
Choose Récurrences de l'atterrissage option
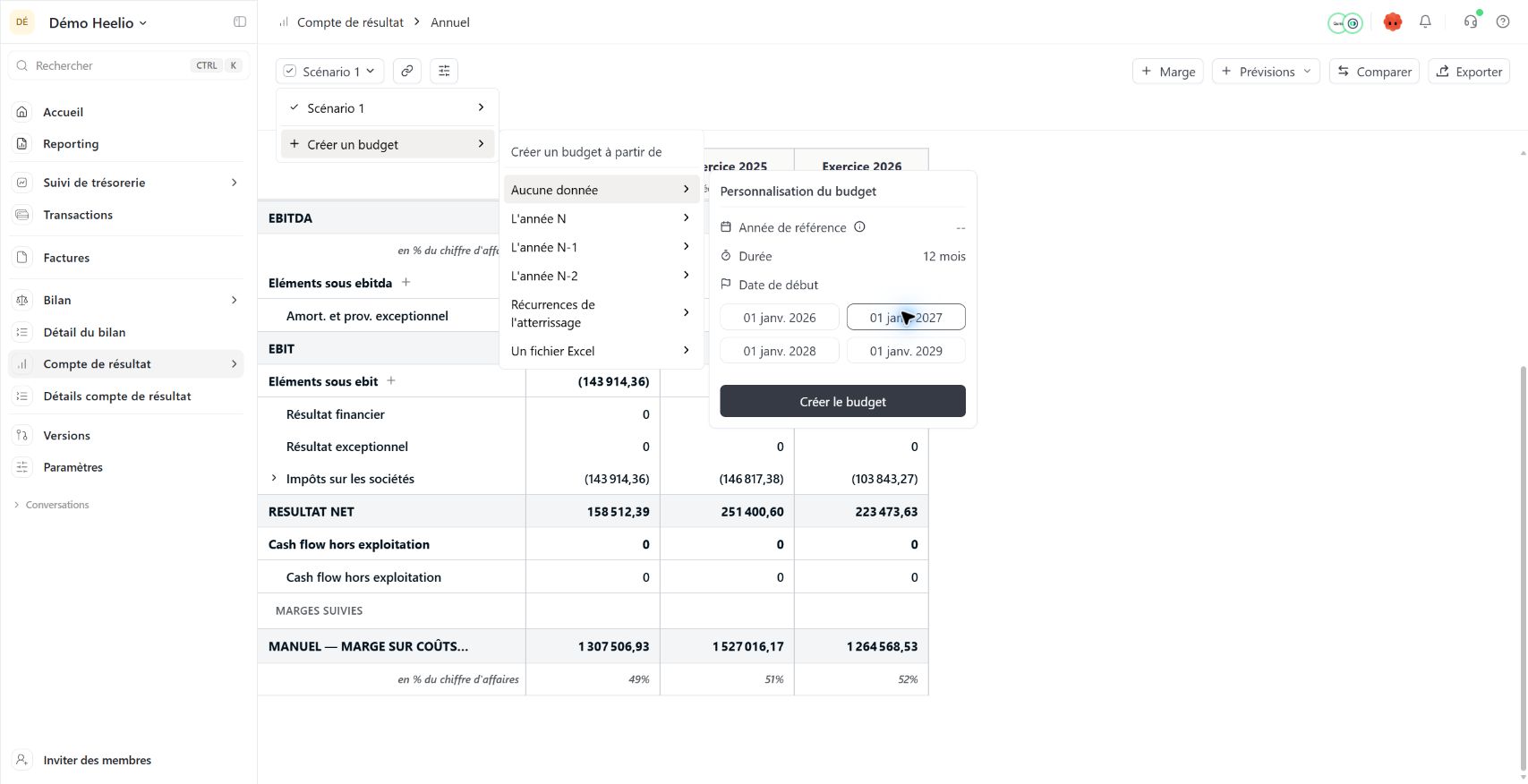[602, 313]
